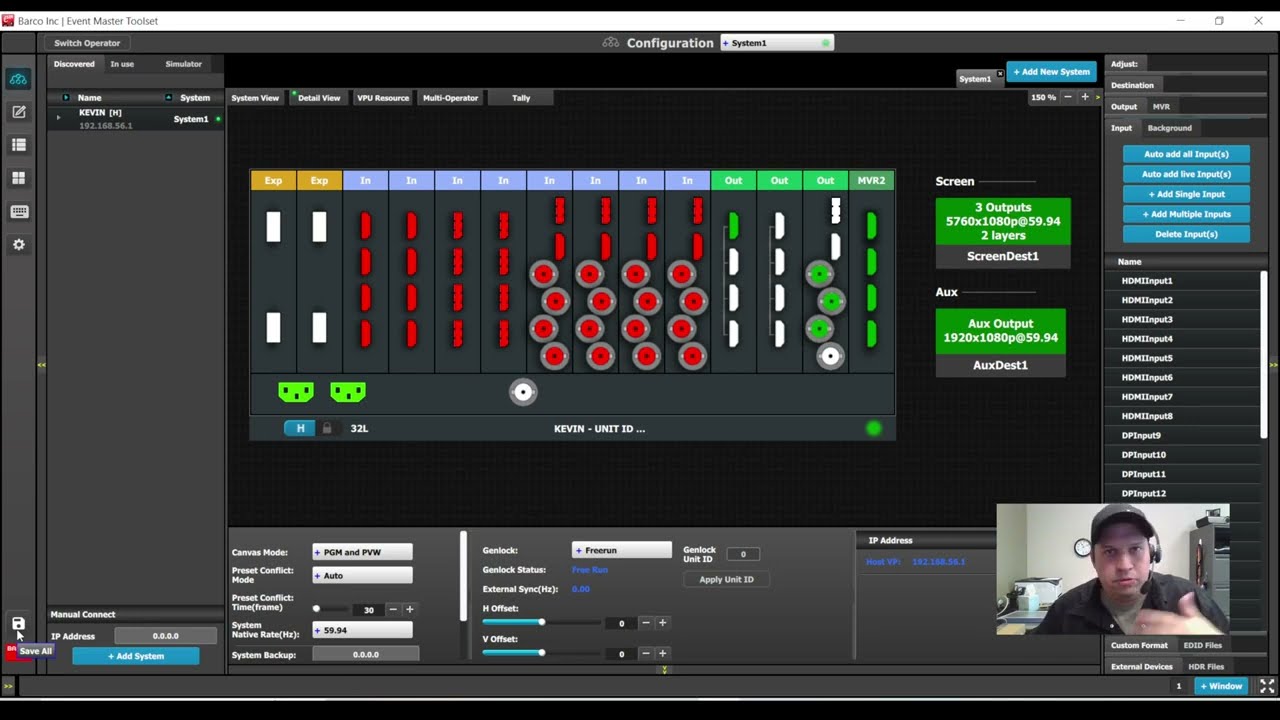Open the edit pencil sidebar page
This screenshot has width=1280, height=720.
18,112
